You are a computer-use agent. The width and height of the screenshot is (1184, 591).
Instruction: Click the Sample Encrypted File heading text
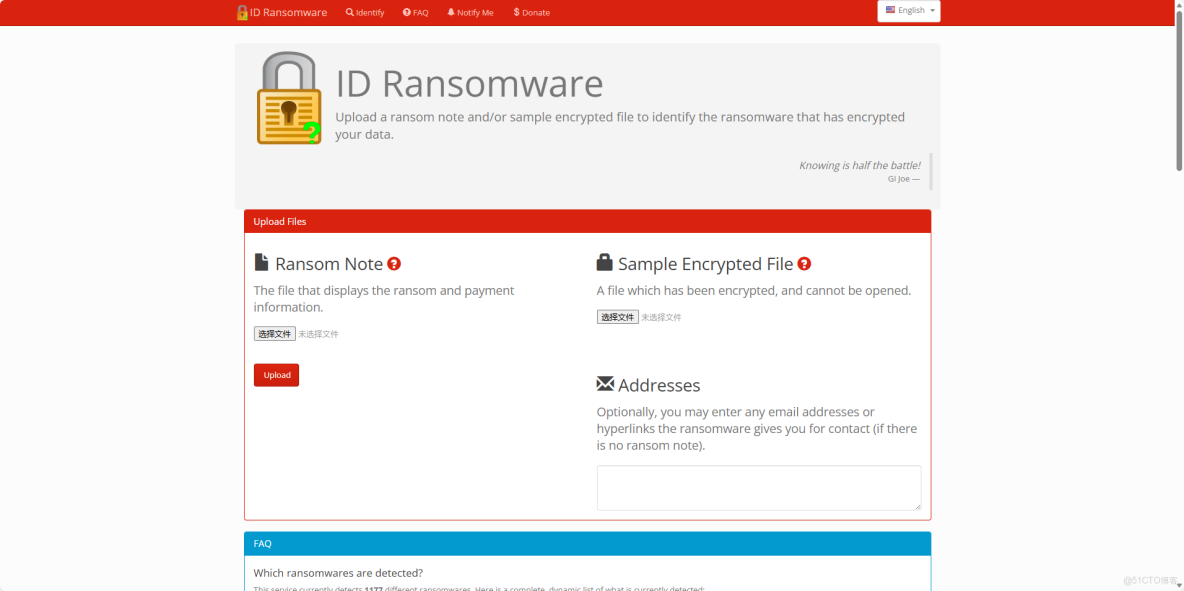[x=706, y=264]
